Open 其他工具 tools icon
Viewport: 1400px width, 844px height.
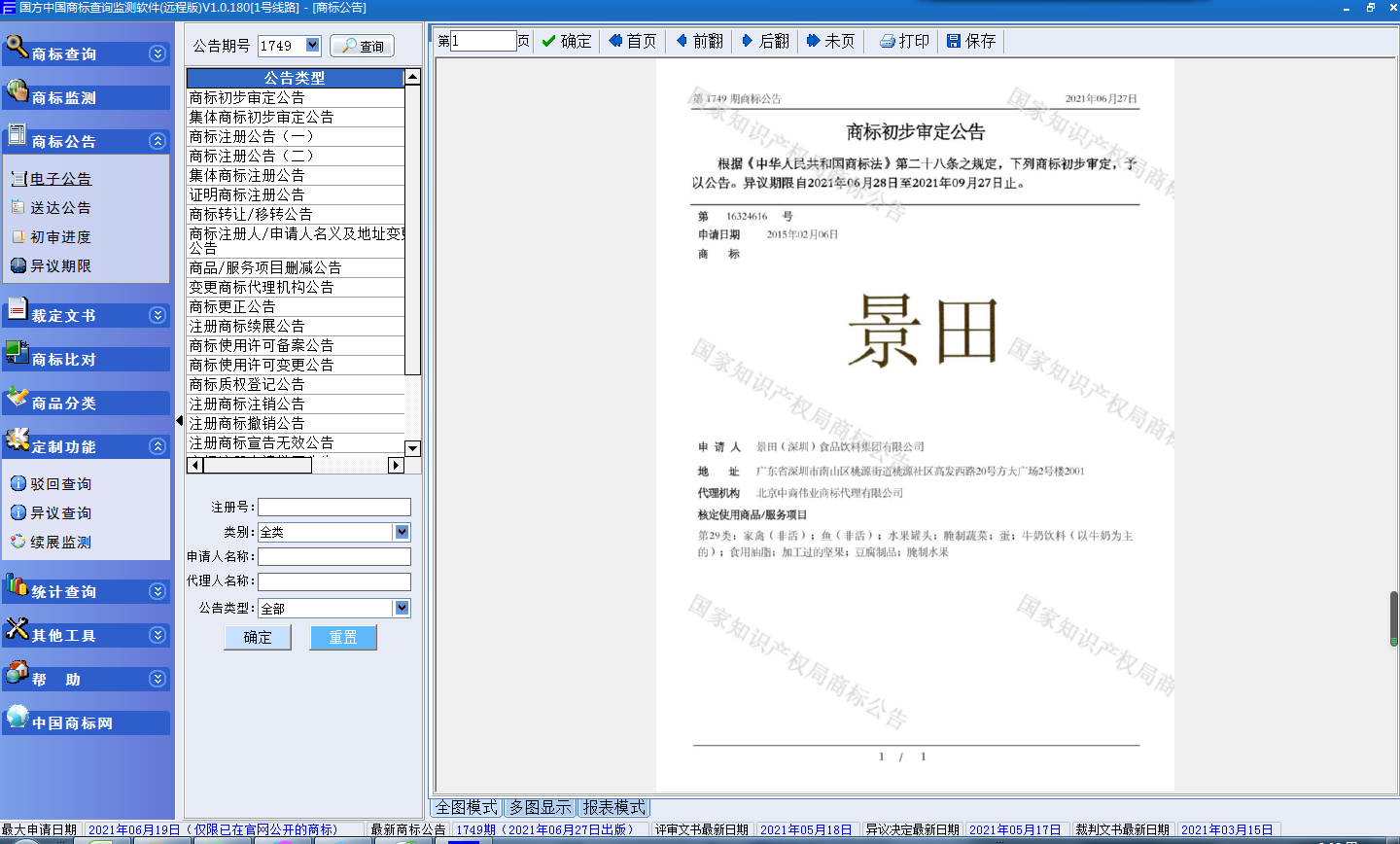coord(17,629)
